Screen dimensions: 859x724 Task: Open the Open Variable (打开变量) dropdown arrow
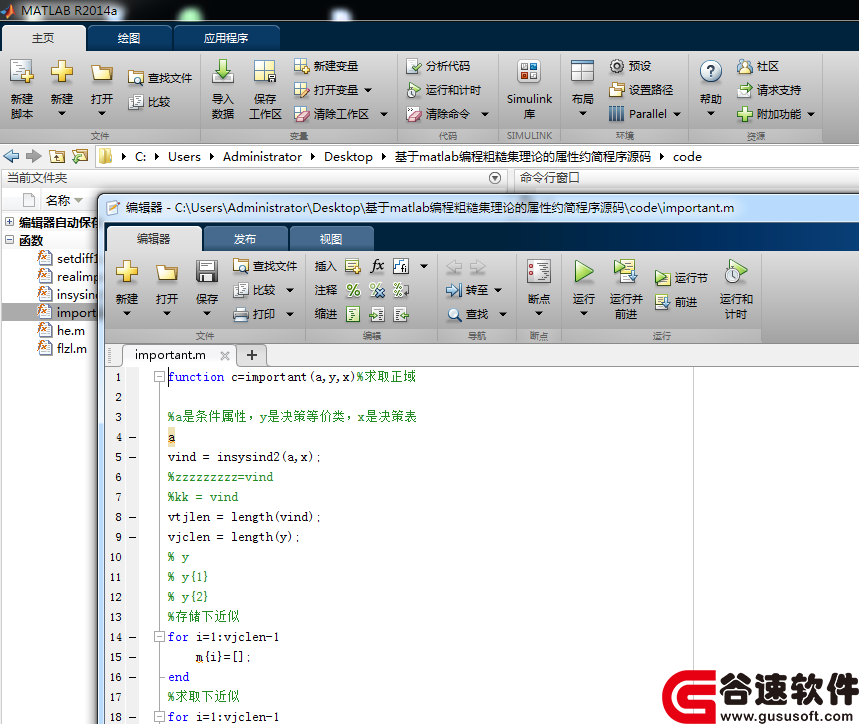[x=368, y=90]
